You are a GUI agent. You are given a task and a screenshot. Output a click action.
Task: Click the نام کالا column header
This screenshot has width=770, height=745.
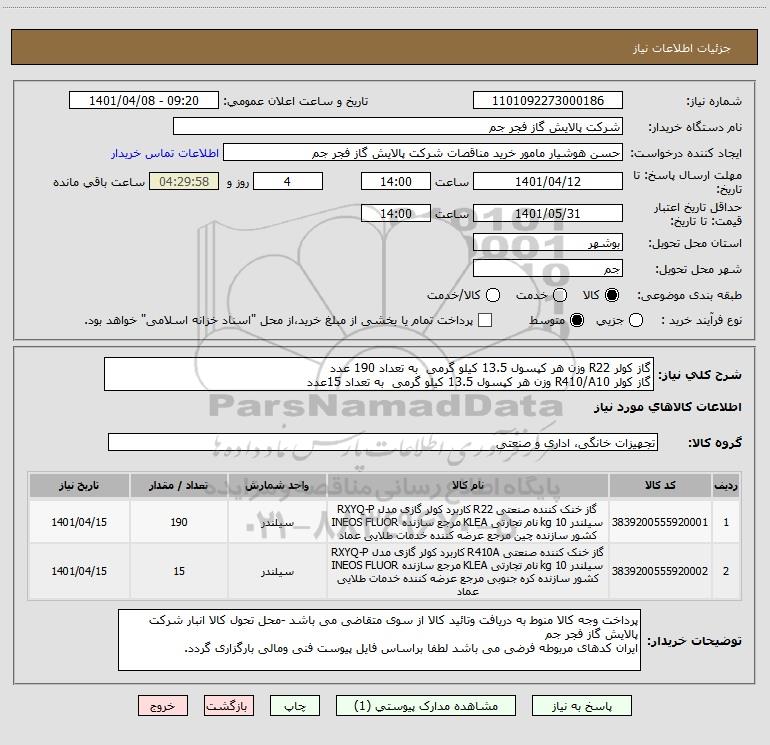click(x=468, y=485)
